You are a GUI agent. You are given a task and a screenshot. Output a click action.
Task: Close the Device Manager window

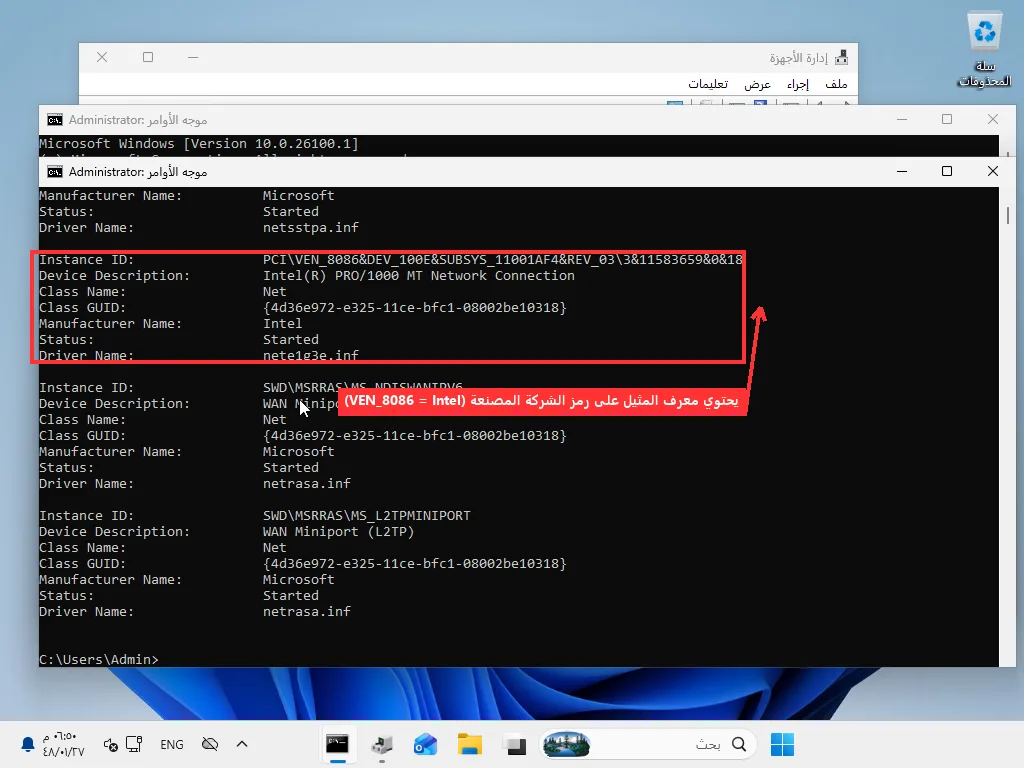click(102, 57)
